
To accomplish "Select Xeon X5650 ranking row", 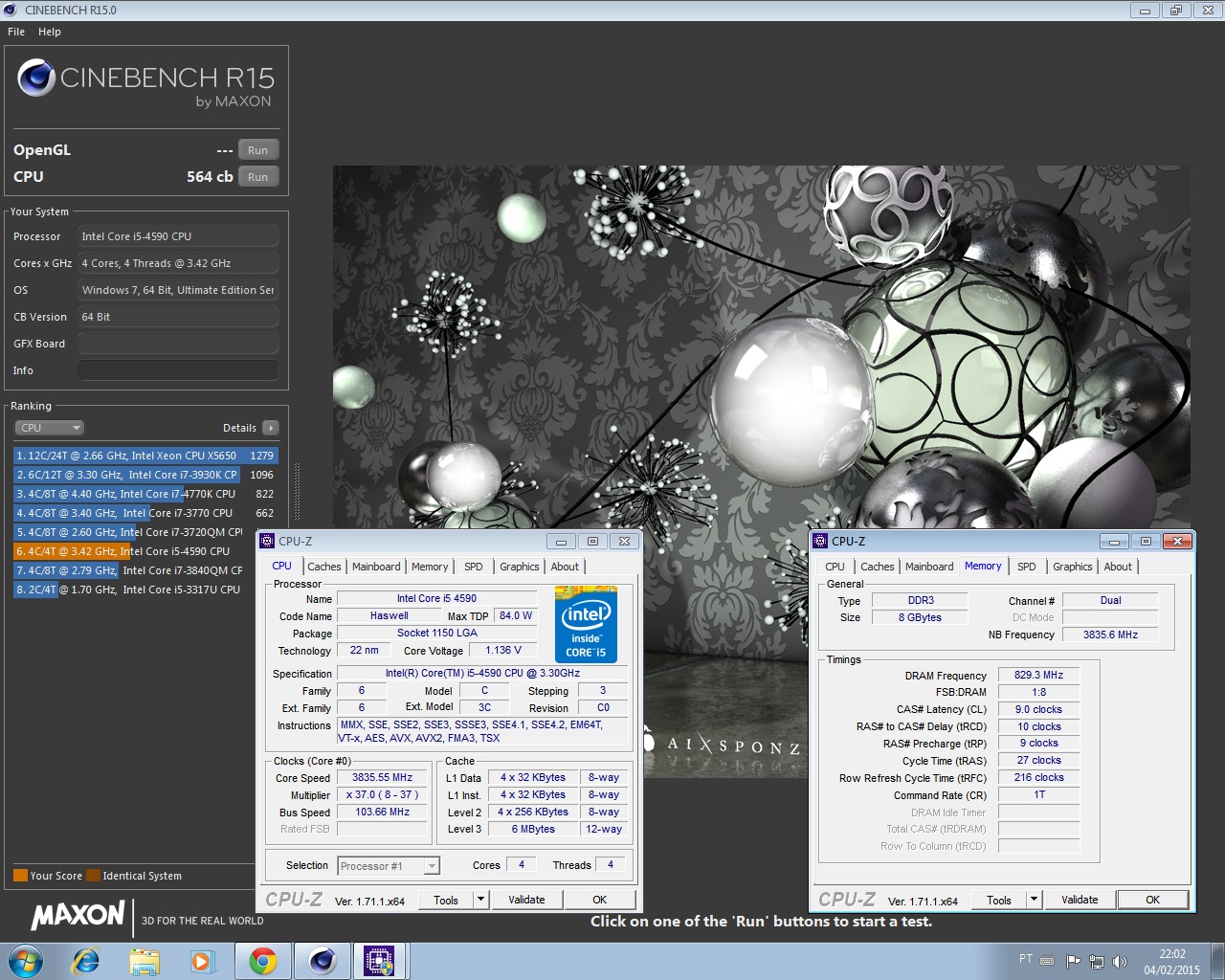I will pyautogui.click(x=145, y=456).
